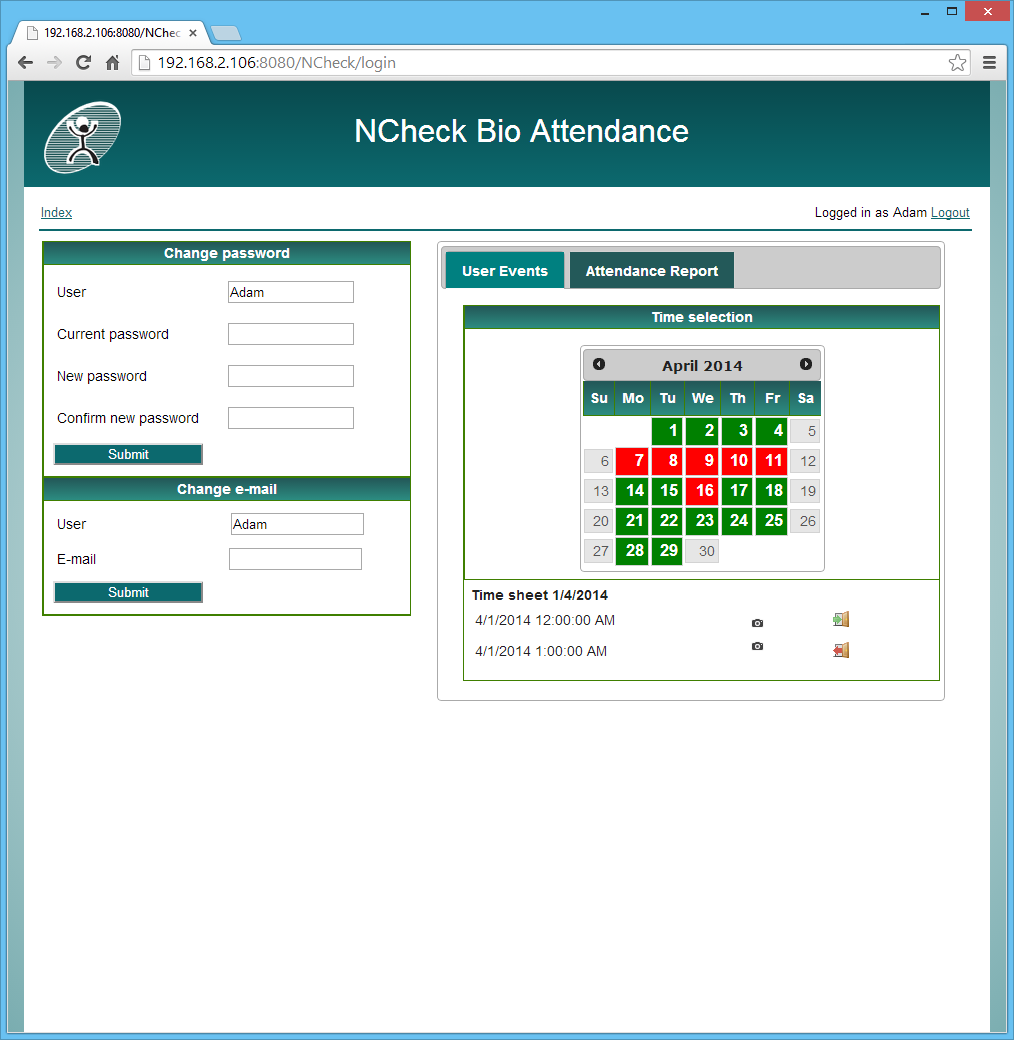The image size is (1014, 1040).
Task: Log out of the Adam account
Action: (950, 212)
